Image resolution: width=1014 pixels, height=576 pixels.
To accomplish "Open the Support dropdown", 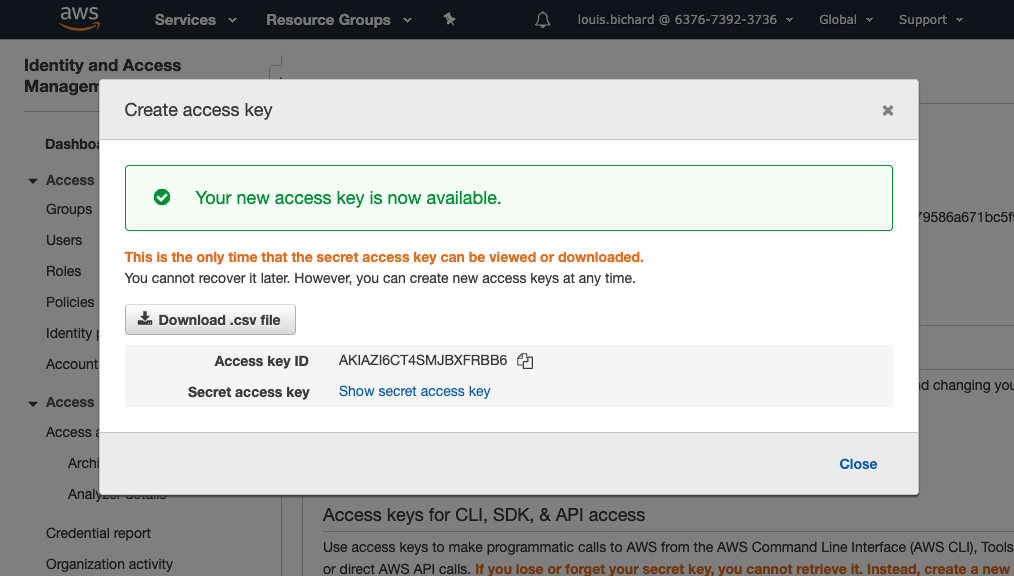I will tap(929, 19).
